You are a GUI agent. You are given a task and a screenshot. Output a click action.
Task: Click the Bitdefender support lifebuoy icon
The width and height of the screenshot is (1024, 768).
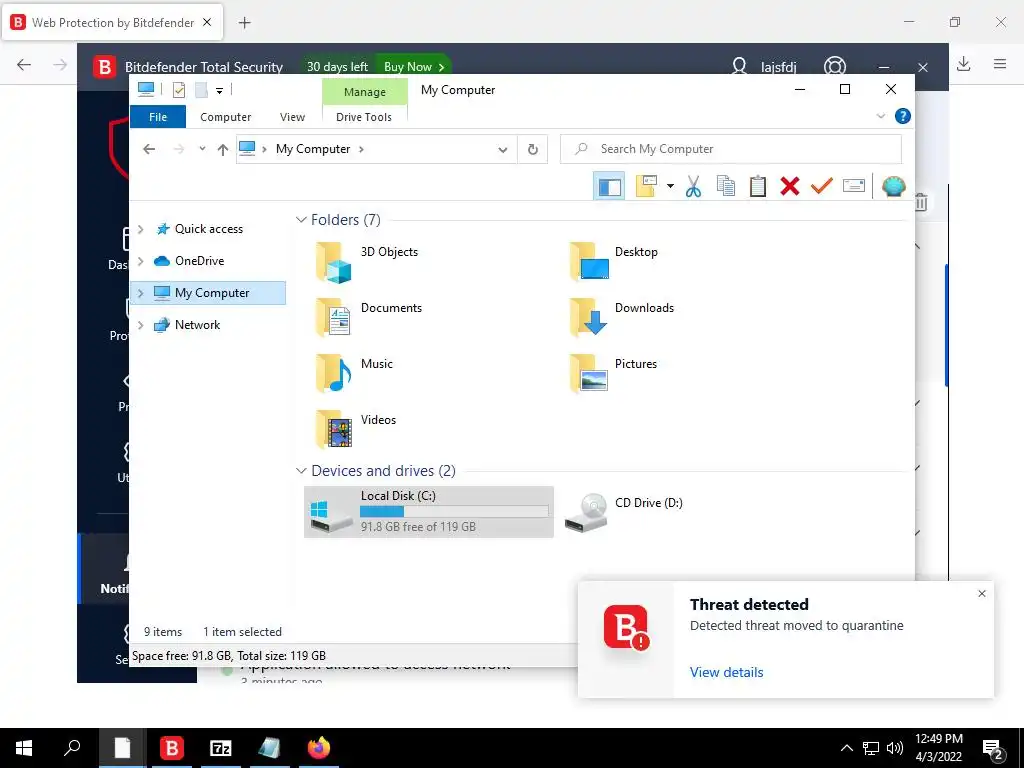pyautogui.click(x=835, y=67)
